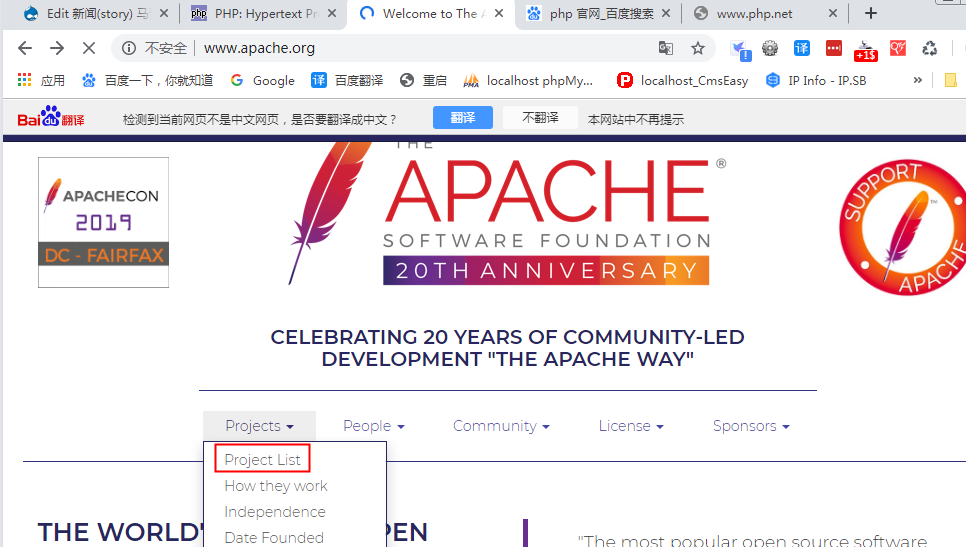
Task: Go forward to the next page
Action: (57, 48)
